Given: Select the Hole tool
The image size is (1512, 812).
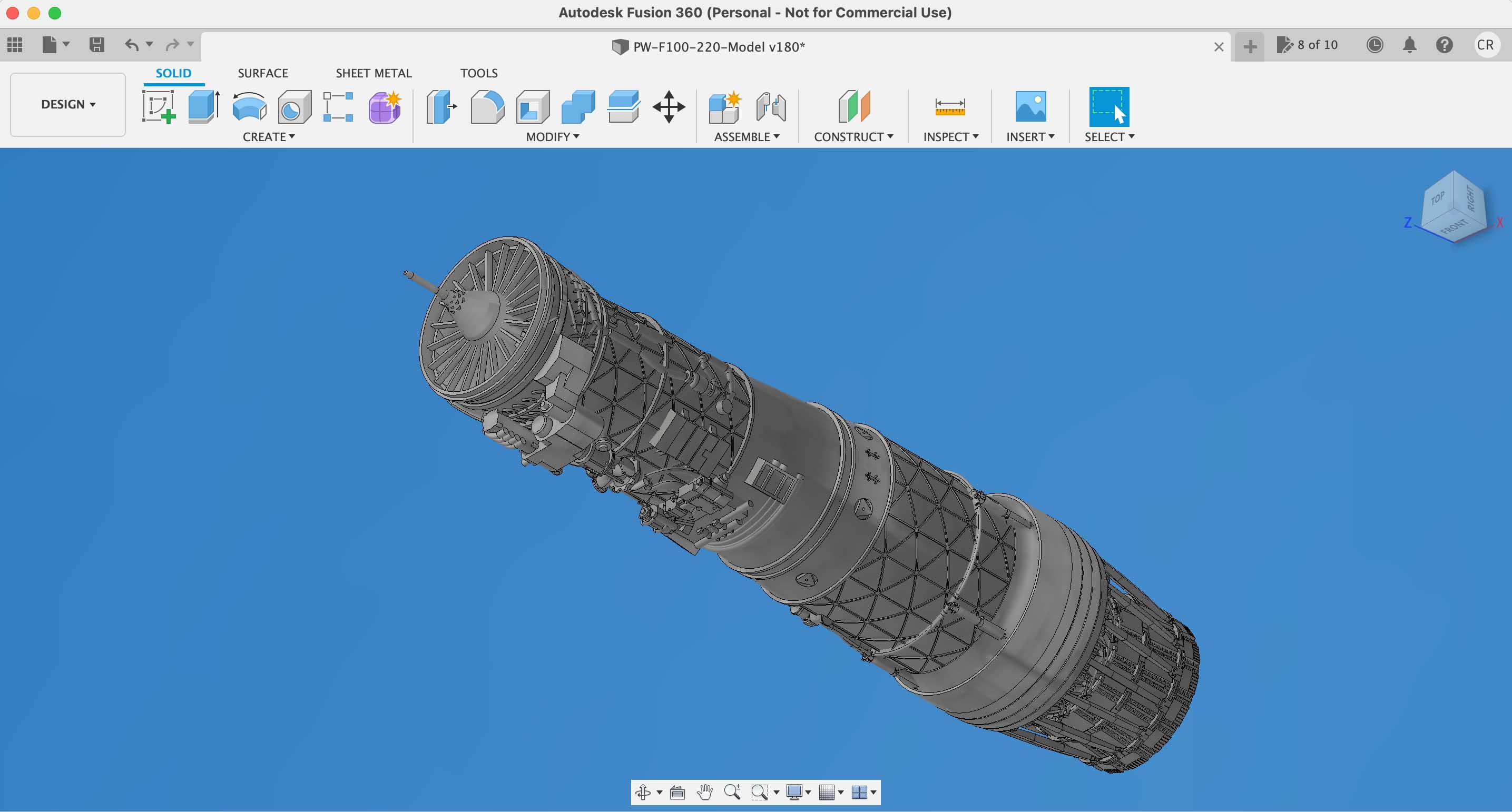Looking at the screenshot, I should tap(294, 106).
